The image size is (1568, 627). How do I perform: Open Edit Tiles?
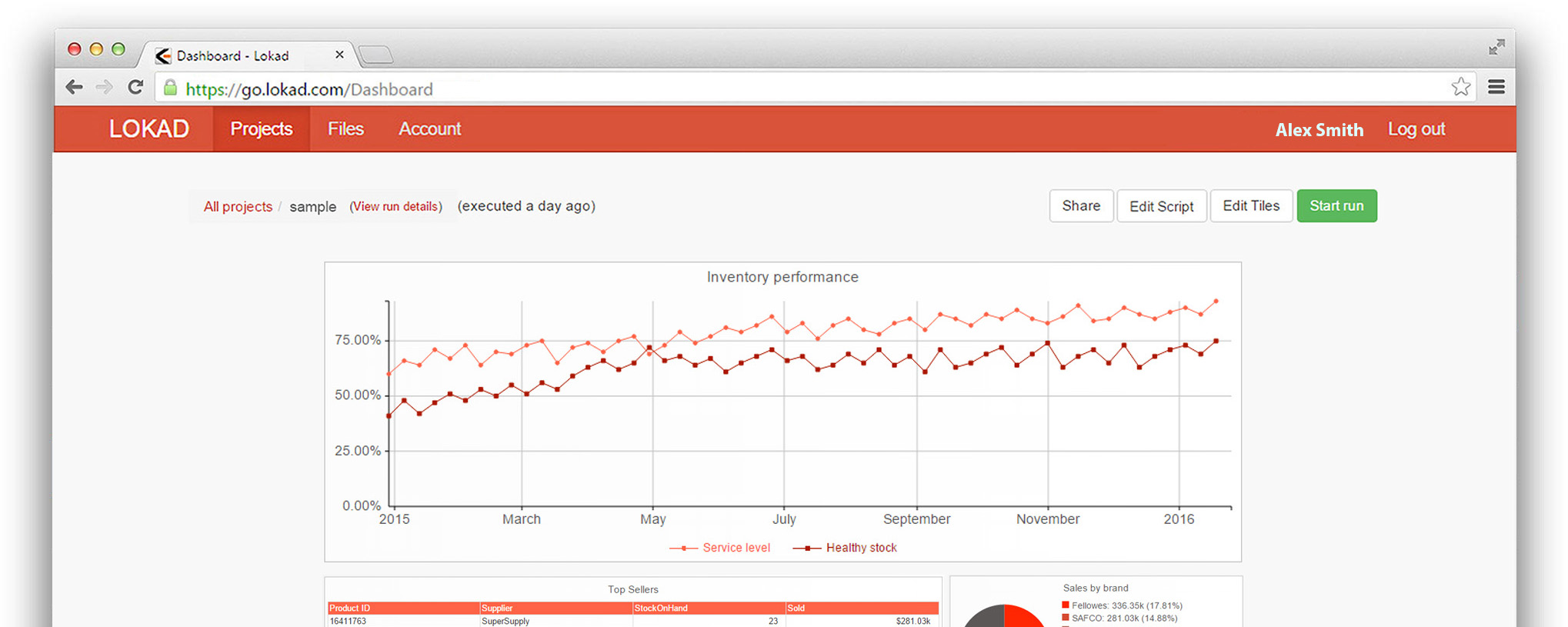coord(1251,205)
